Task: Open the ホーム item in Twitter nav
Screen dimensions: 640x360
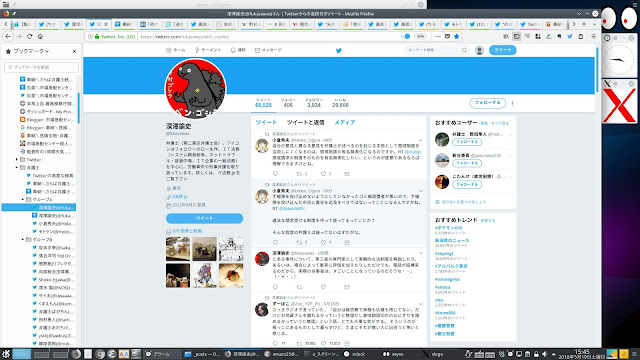Action: (176, 50)
